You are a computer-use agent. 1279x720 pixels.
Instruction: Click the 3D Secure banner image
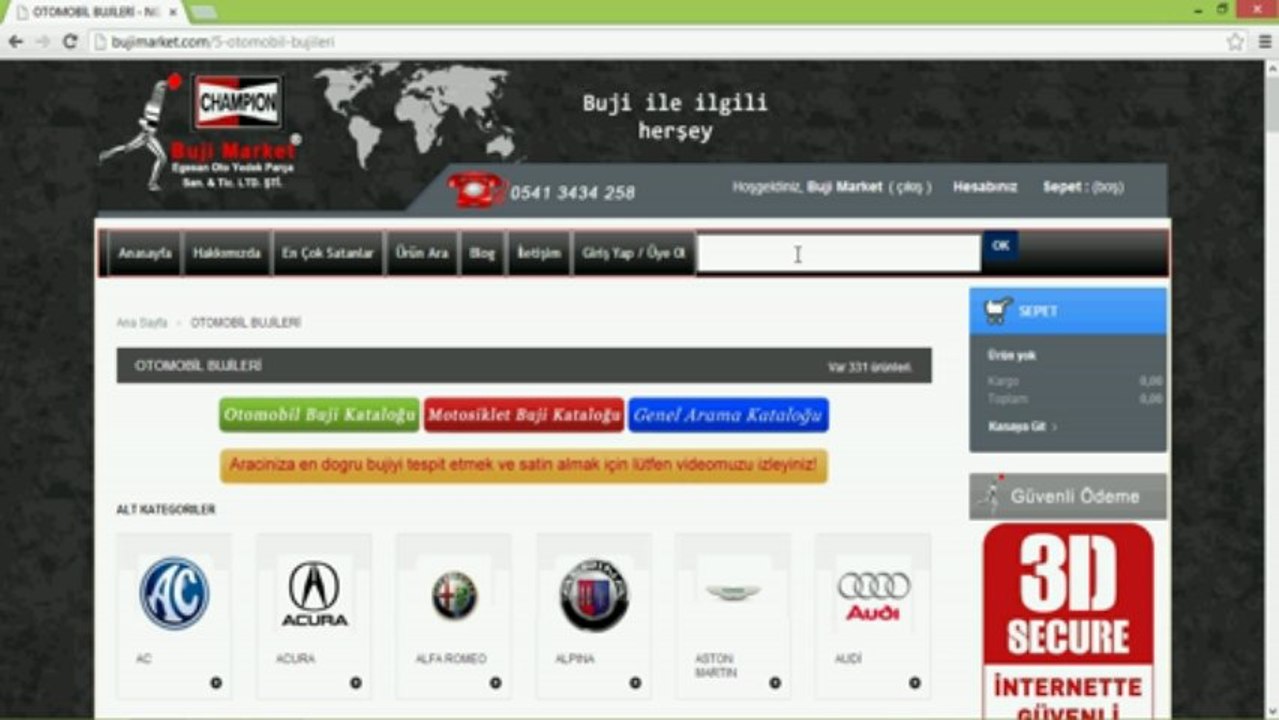1067,620
